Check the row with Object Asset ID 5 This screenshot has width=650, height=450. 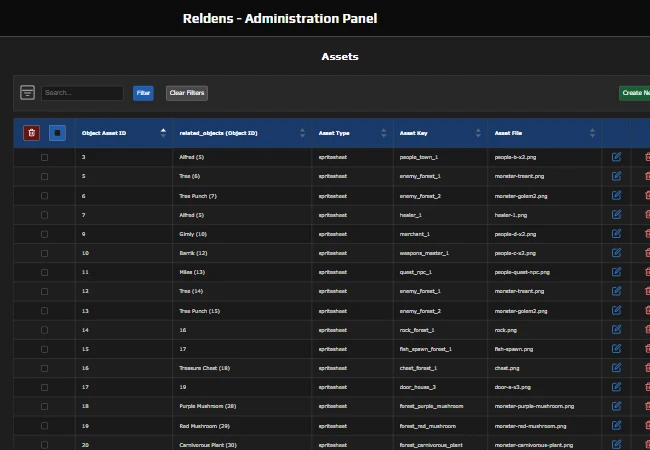(44, 177)
